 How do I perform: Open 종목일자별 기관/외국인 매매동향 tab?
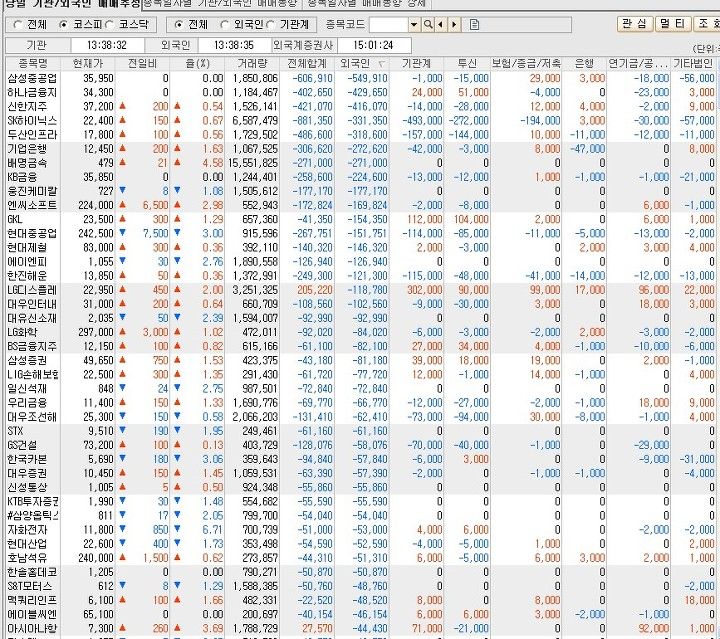pyautogui.click(x=221, y=4)
